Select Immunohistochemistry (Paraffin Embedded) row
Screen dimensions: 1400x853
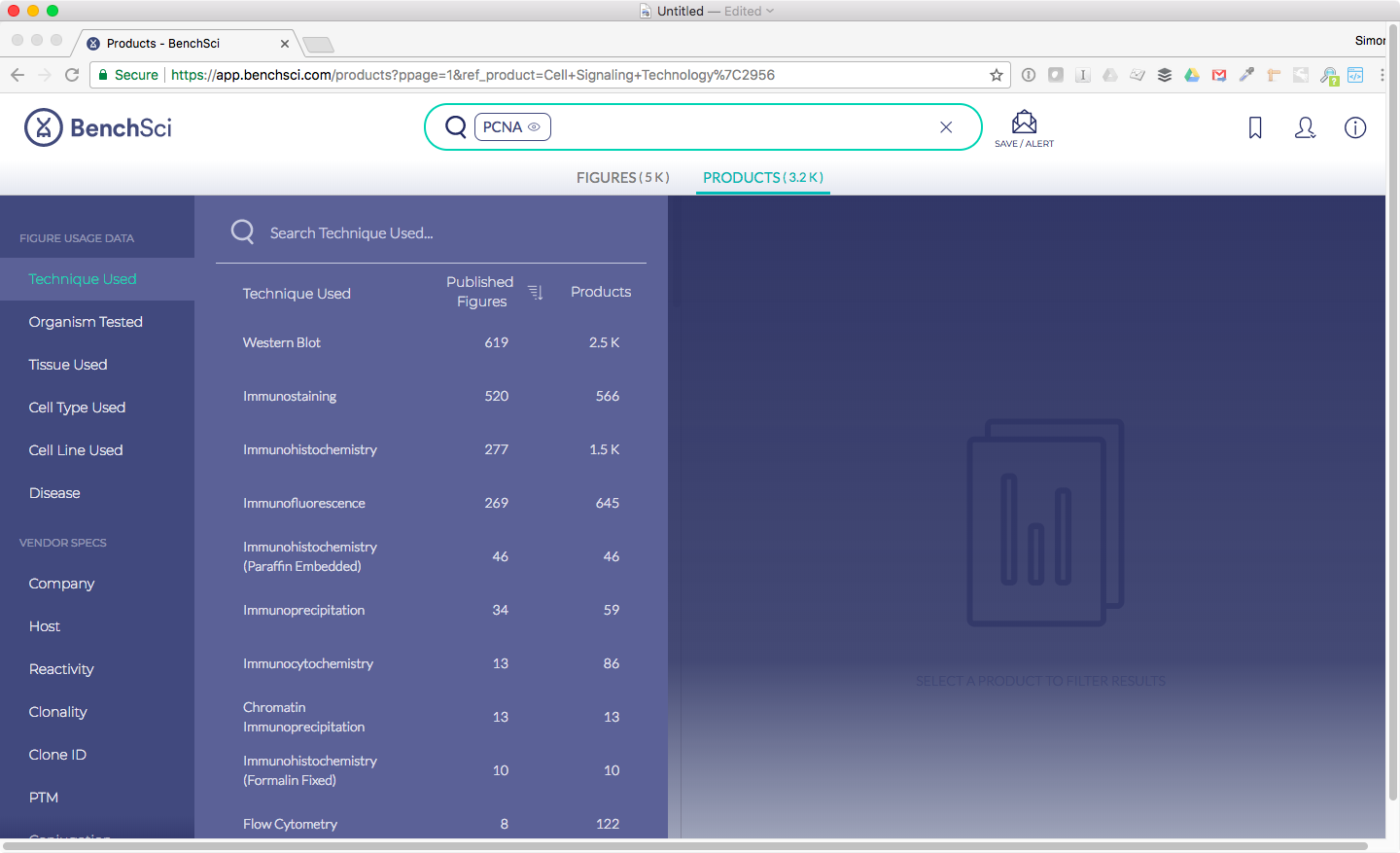(x=432, y=556)
